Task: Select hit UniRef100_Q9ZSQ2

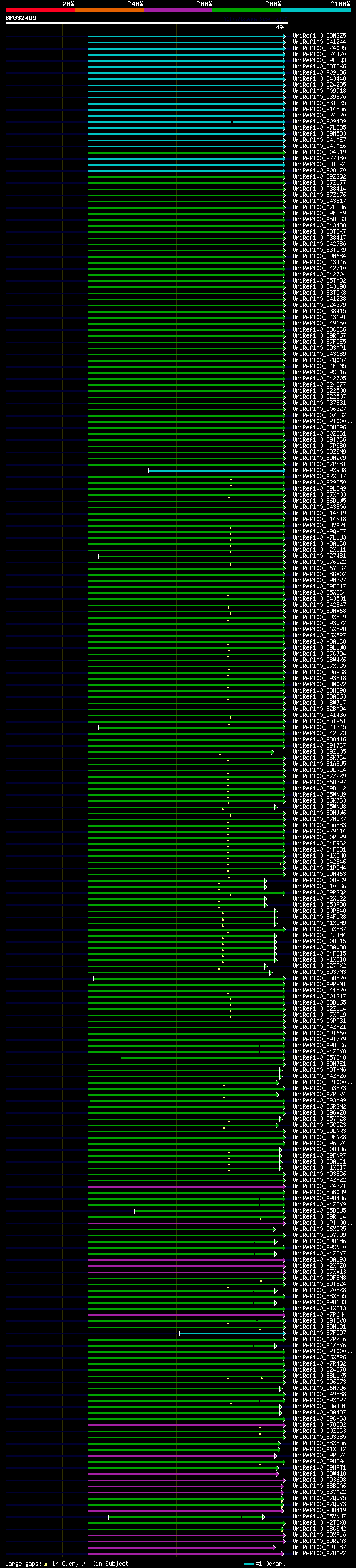Action: tap(319, 176)
